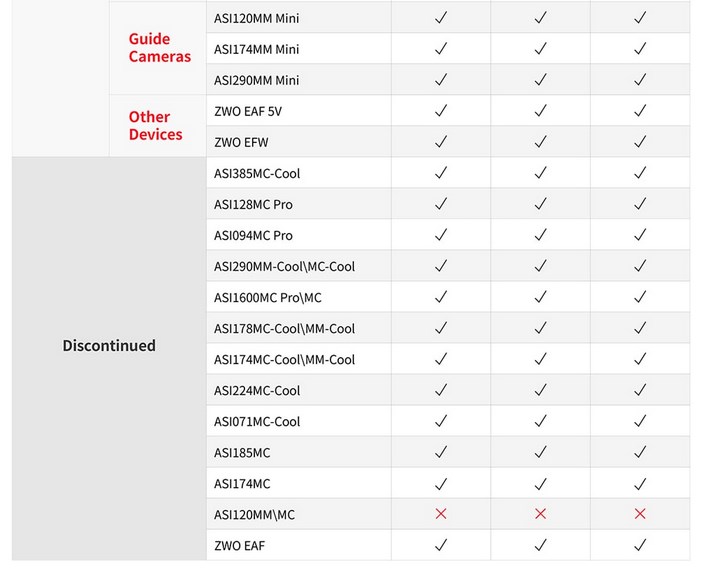The image size is (703, 569).
Task: Click the ASI071MC-Cool model name
Action: click(257, 421)
